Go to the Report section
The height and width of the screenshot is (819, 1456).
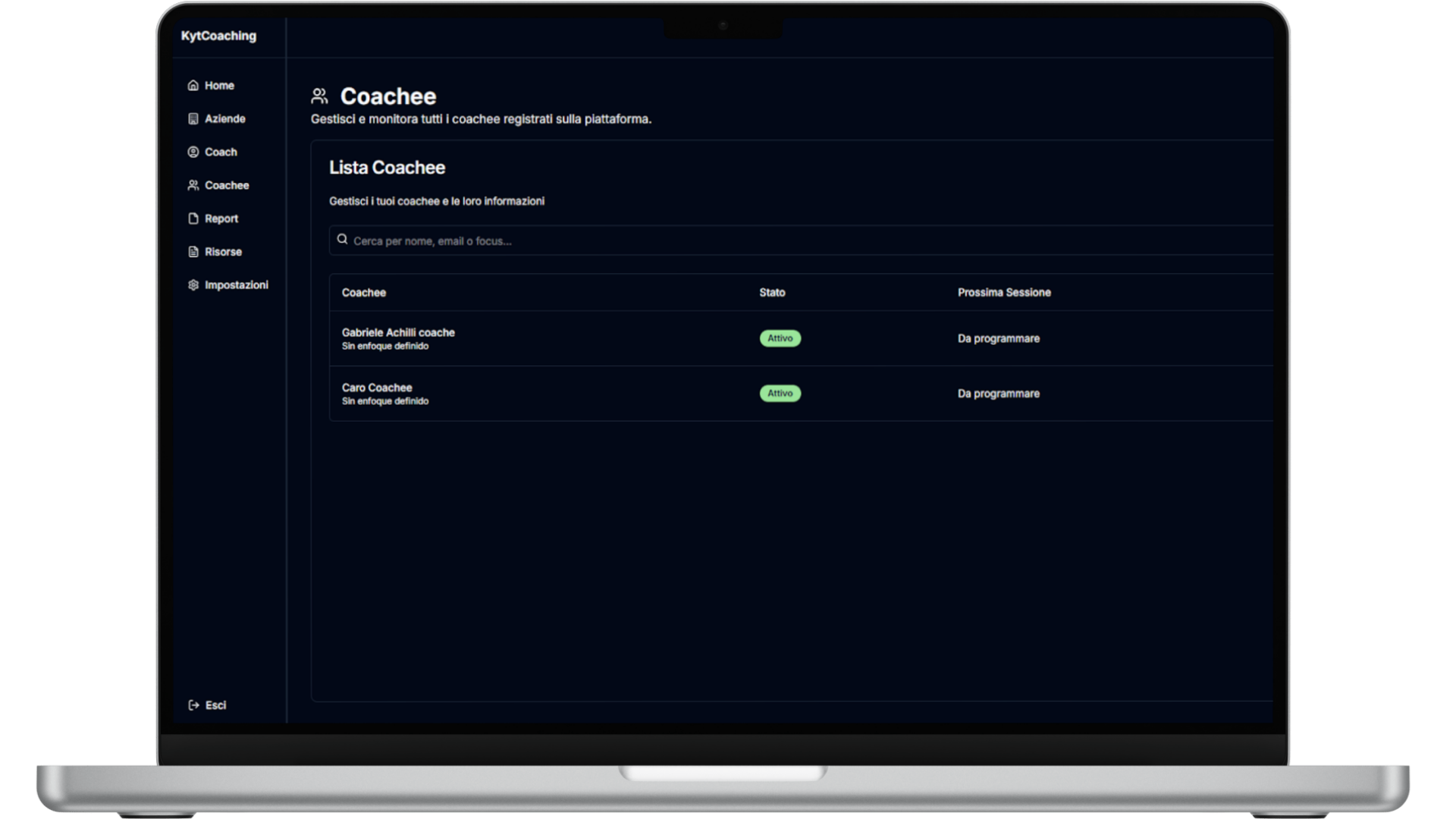pos(221,219)
